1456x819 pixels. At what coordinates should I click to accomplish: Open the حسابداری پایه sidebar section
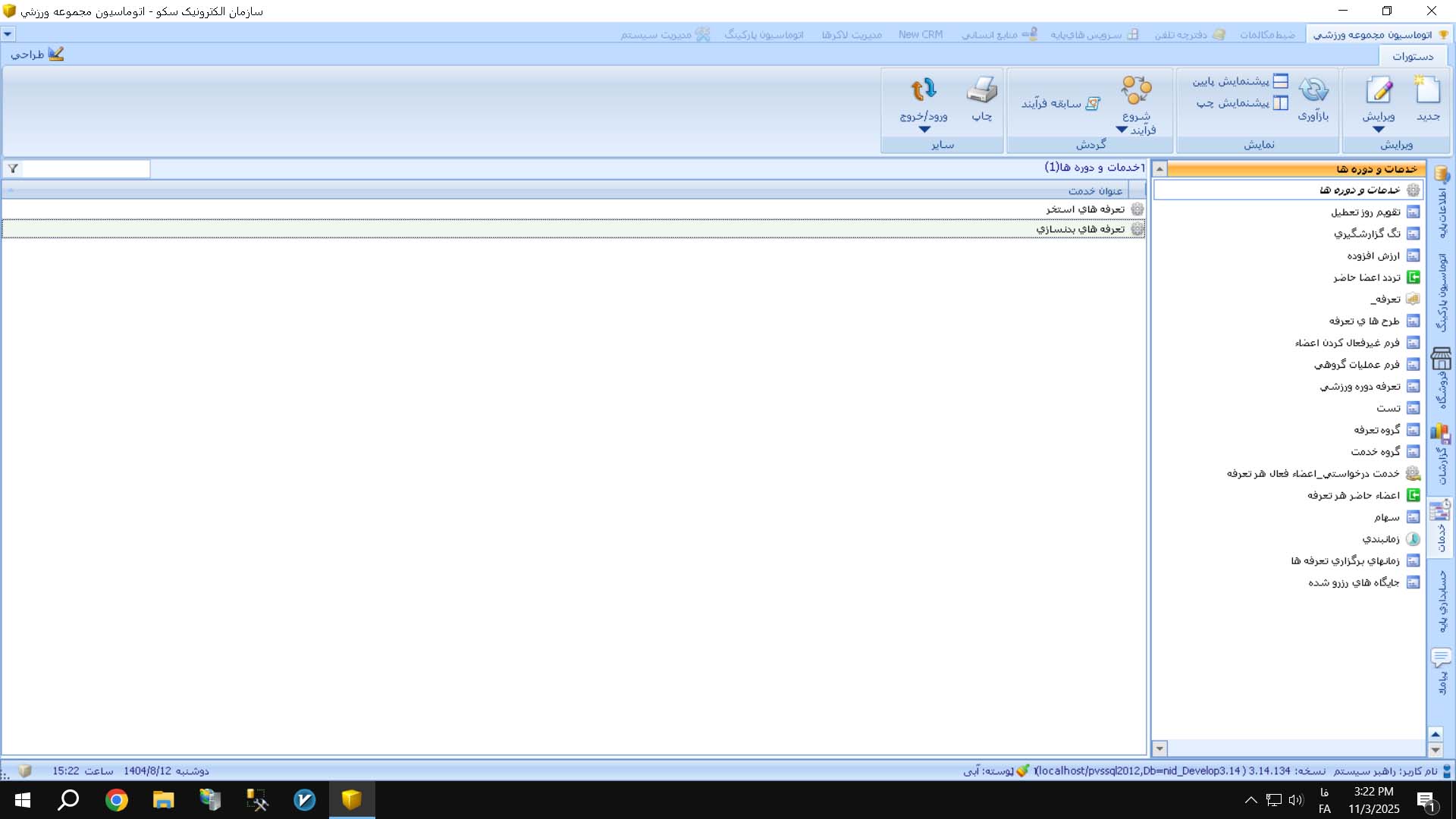tap(1441, 601)
